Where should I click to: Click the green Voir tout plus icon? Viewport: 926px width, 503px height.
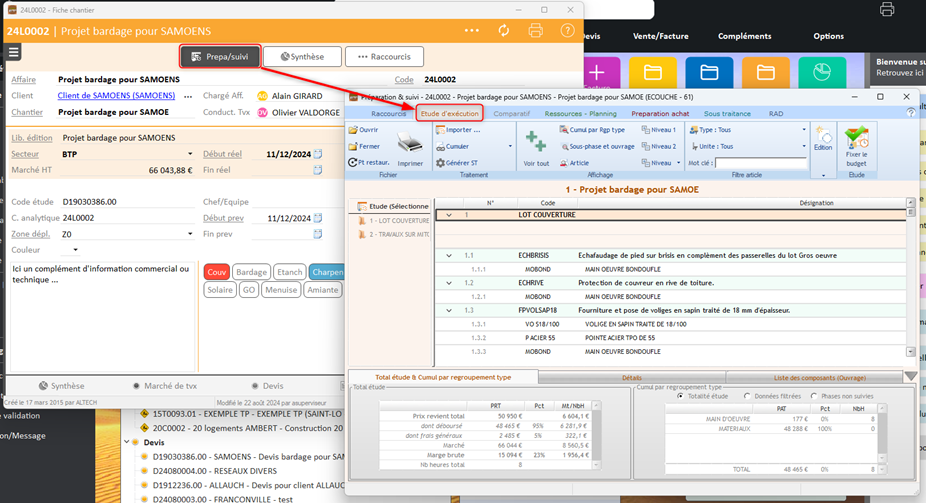click(x=536, y=142)
